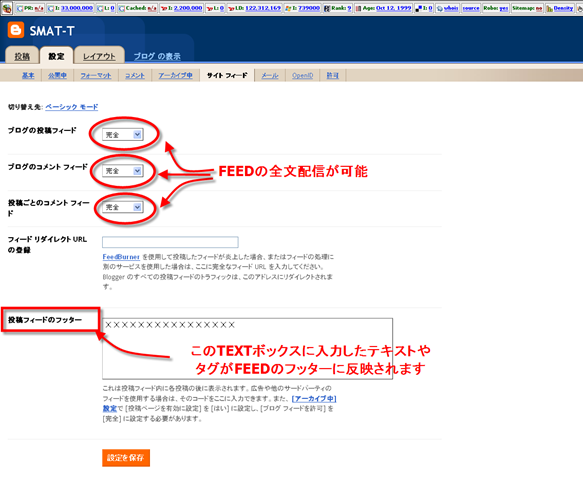Open the Google PR indicator in the SEO bar
The width and height of the screenshot is (583, 480).
[x=30, y=8]
